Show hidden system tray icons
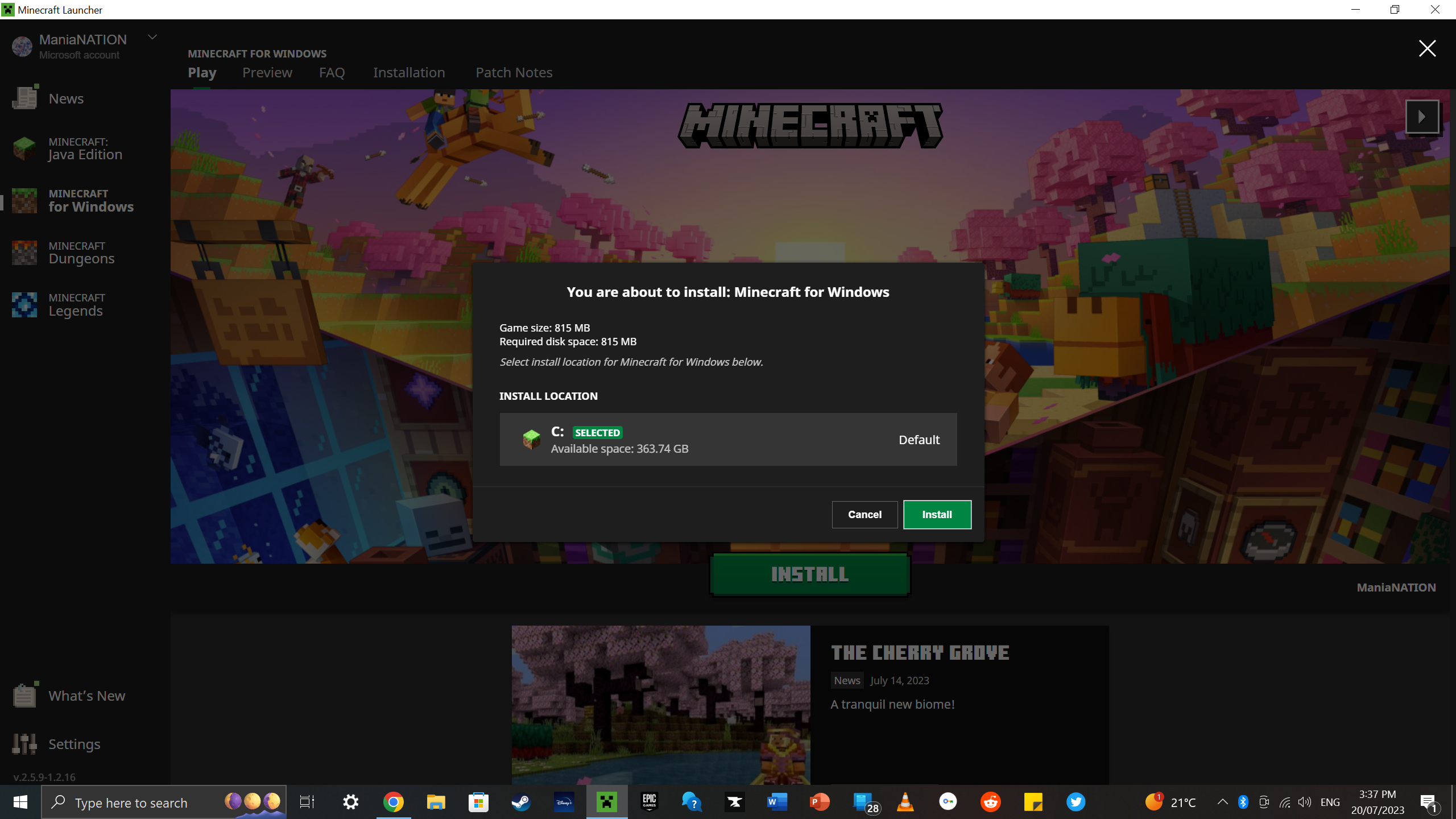This screenshot has height=819, width=1456. click(x=1222, y=803)
